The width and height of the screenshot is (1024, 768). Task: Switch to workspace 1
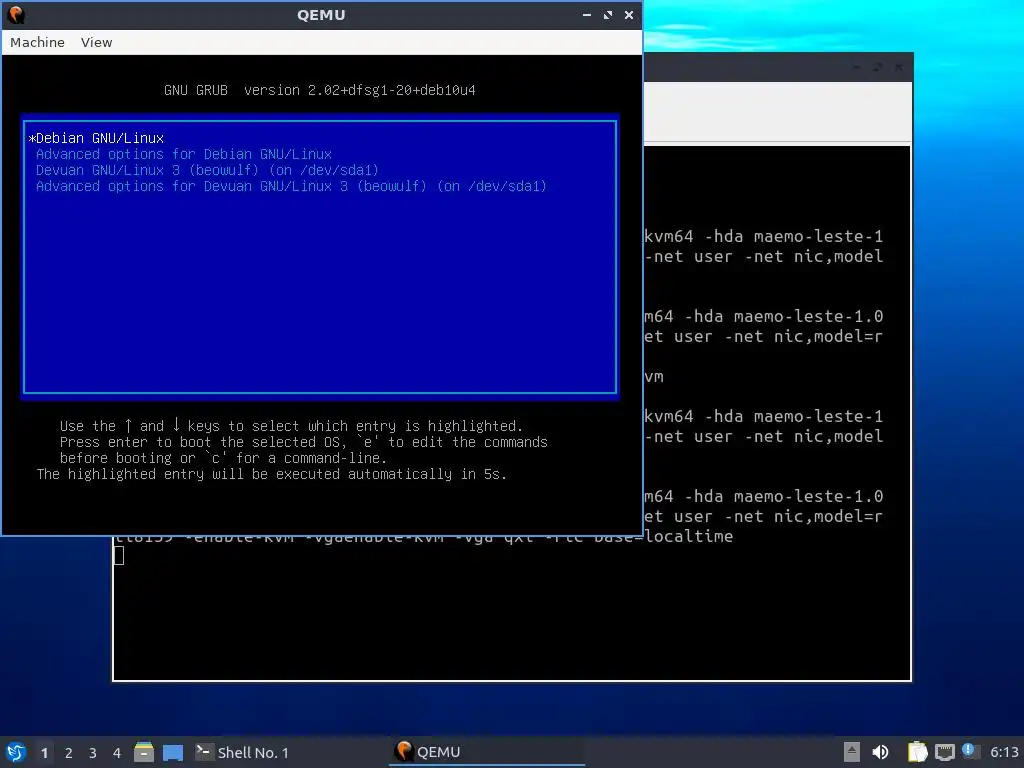(44, 753)
